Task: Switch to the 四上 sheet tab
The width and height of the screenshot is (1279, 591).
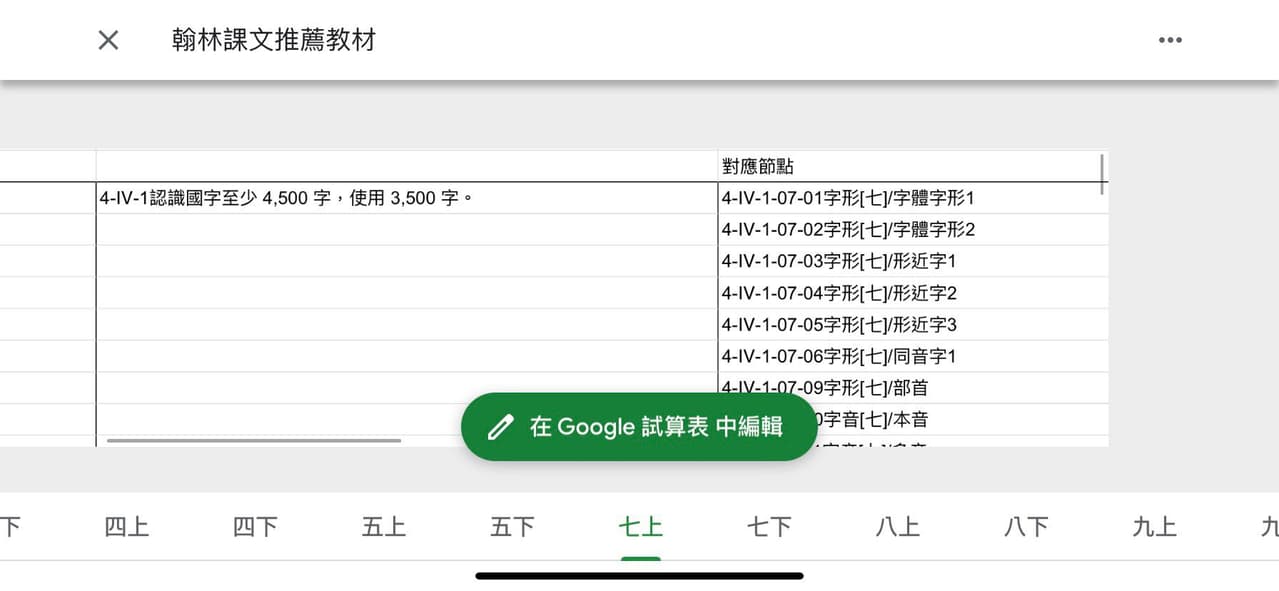Action: click(127, 527)
